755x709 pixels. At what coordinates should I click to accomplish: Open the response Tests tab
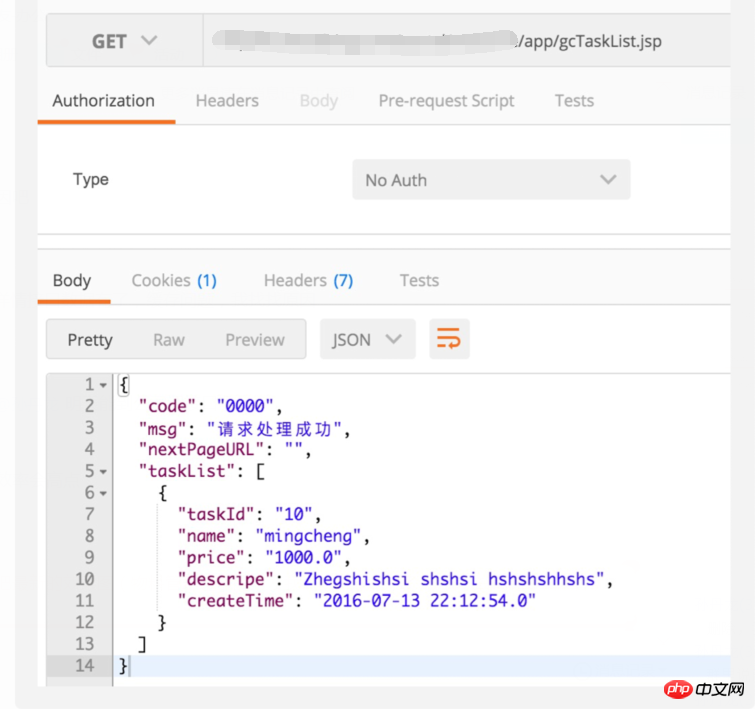click(x=419, y=281)
